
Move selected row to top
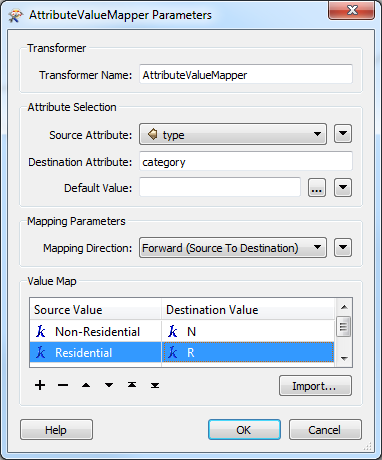(x=132, y=385)
